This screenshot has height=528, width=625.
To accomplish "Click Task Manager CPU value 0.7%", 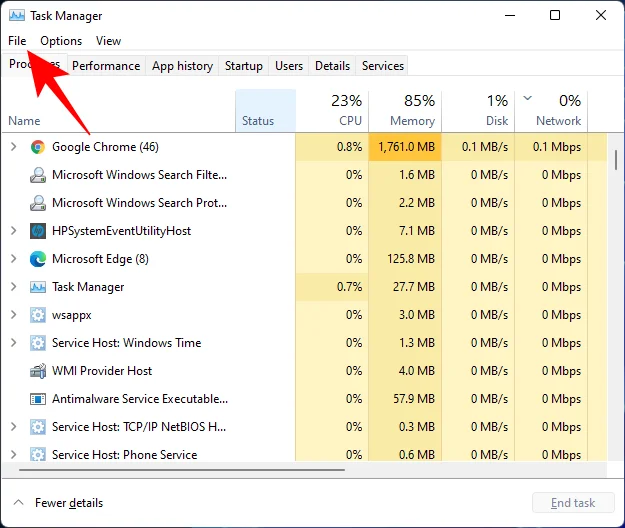I will point(350,287).
